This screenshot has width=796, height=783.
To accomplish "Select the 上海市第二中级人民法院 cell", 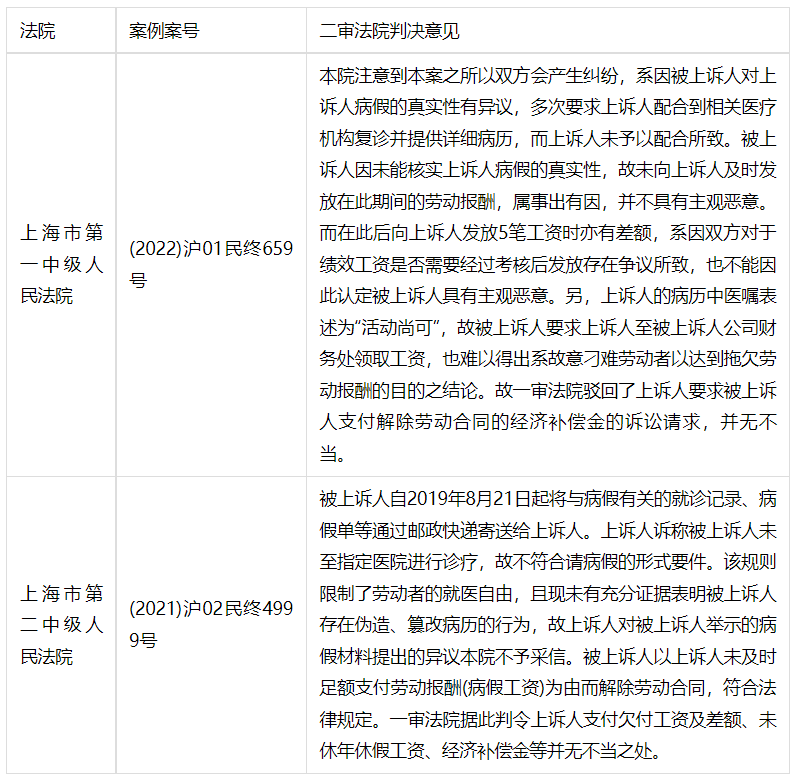I will [x=61, y=625].
